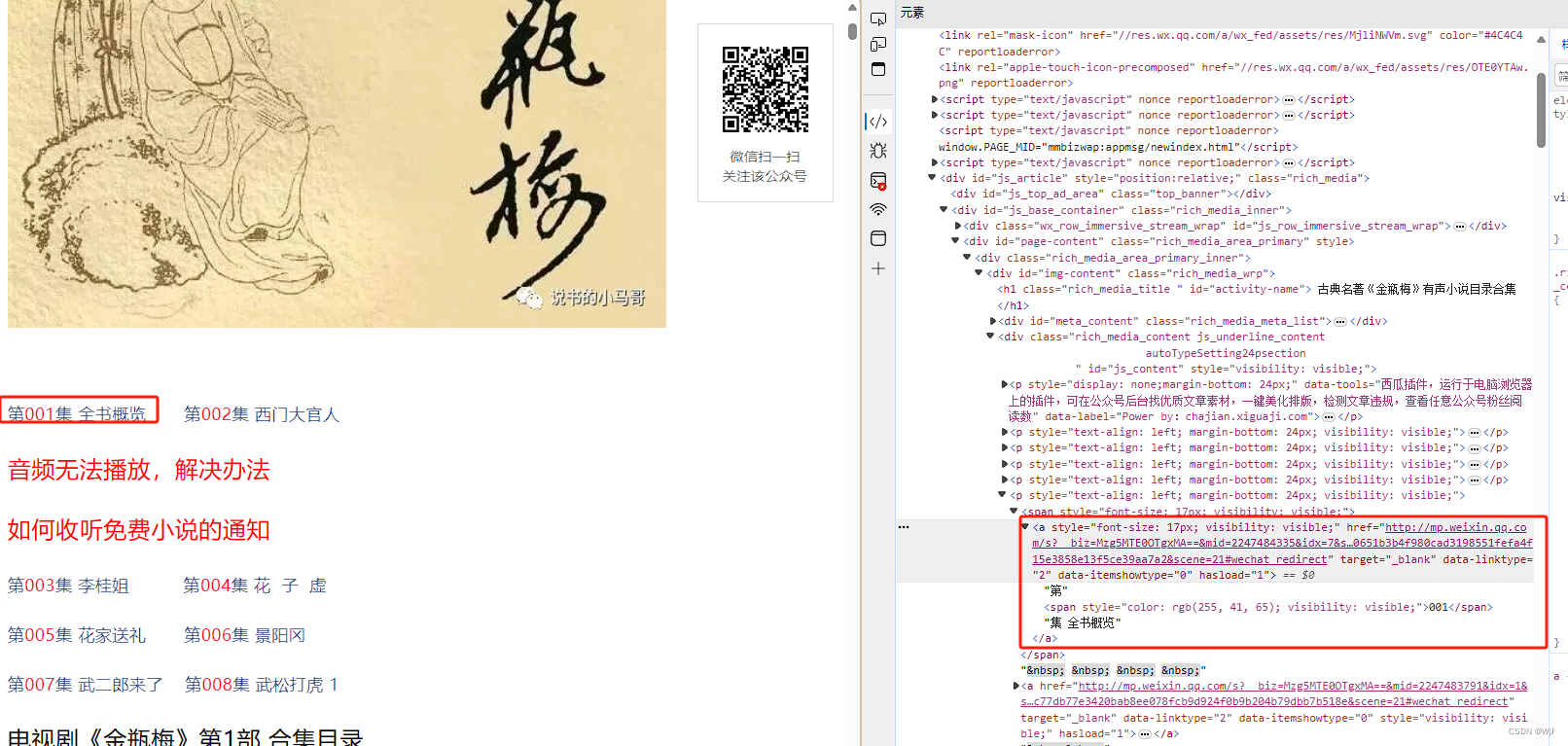Open link 音频无法播放，解决办法
Viewport: 1568px width, 746px height.
point(139,470)
